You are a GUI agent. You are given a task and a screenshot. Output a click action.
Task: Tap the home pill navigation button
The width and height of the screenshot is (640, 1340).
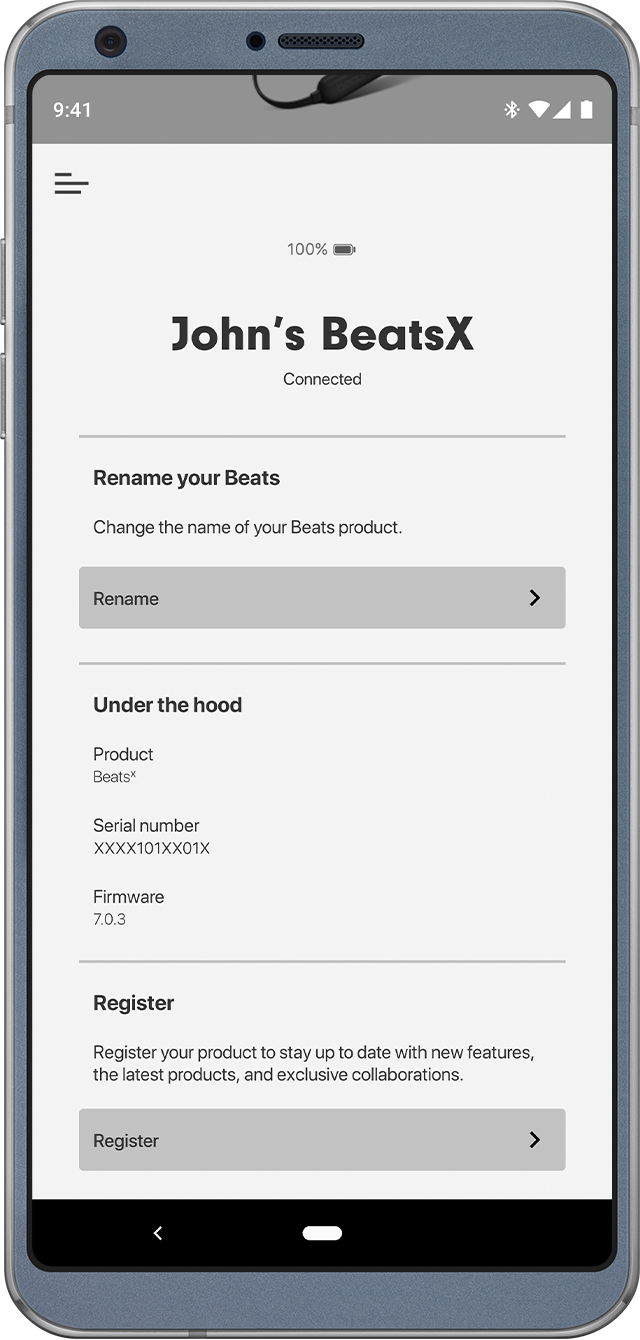pos(322,1233)
